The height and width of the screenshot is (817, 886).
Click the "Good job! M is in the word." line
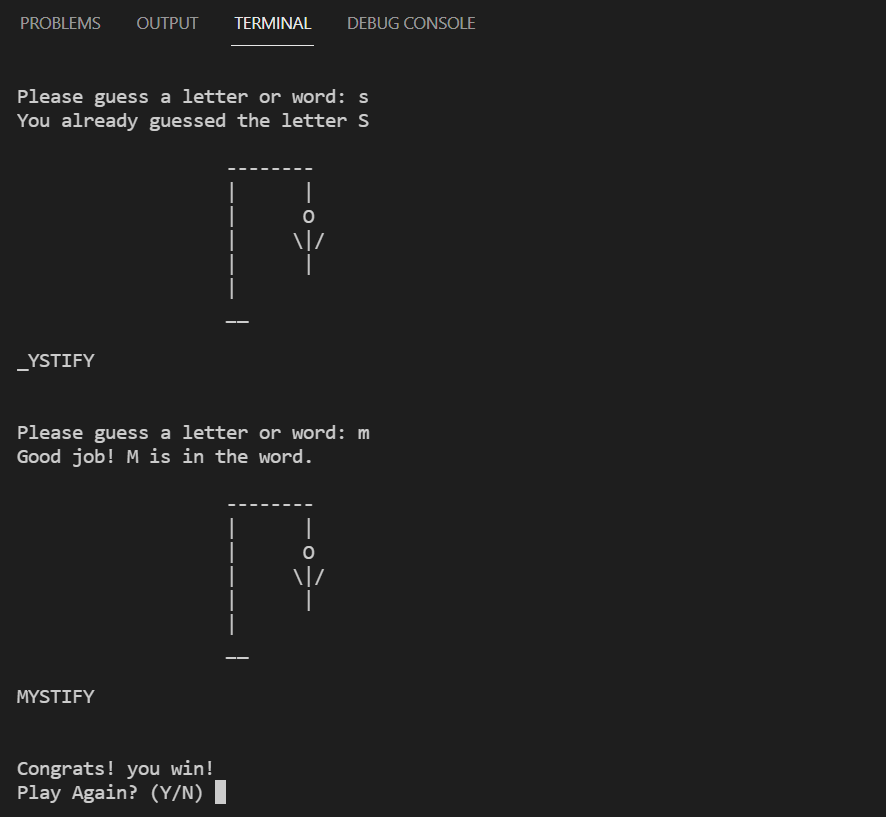[x=165, y=457]
